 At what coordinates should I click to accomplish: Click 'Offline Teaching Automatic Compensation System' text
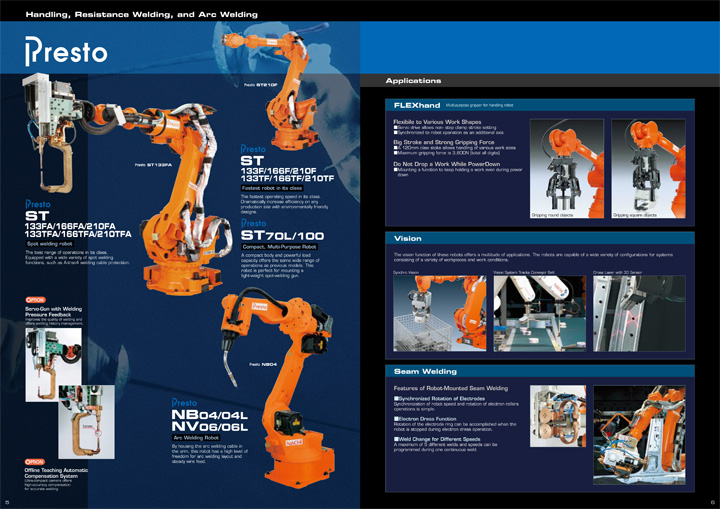56,473
